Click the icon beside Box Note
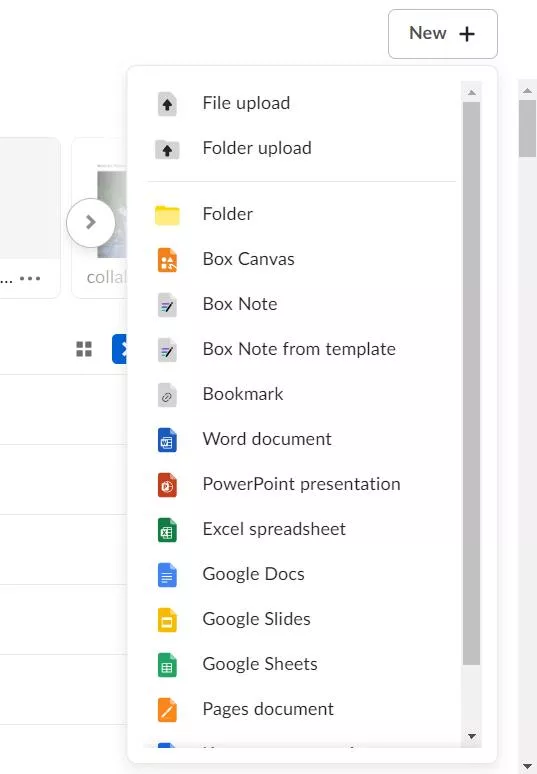 tap(167, 305)
